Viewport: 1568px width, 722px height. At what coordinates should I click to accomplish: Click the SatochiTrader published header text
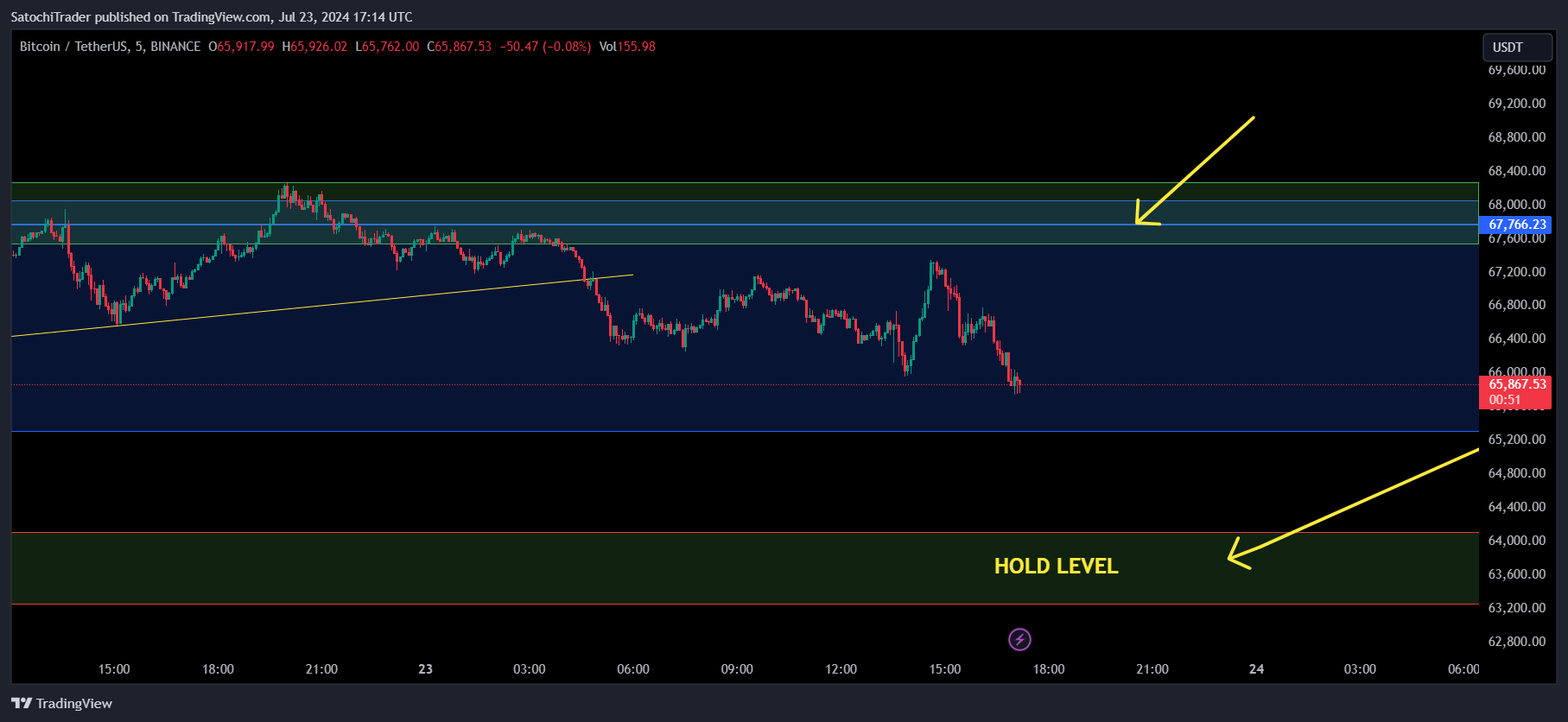click(x=212, y=17)
